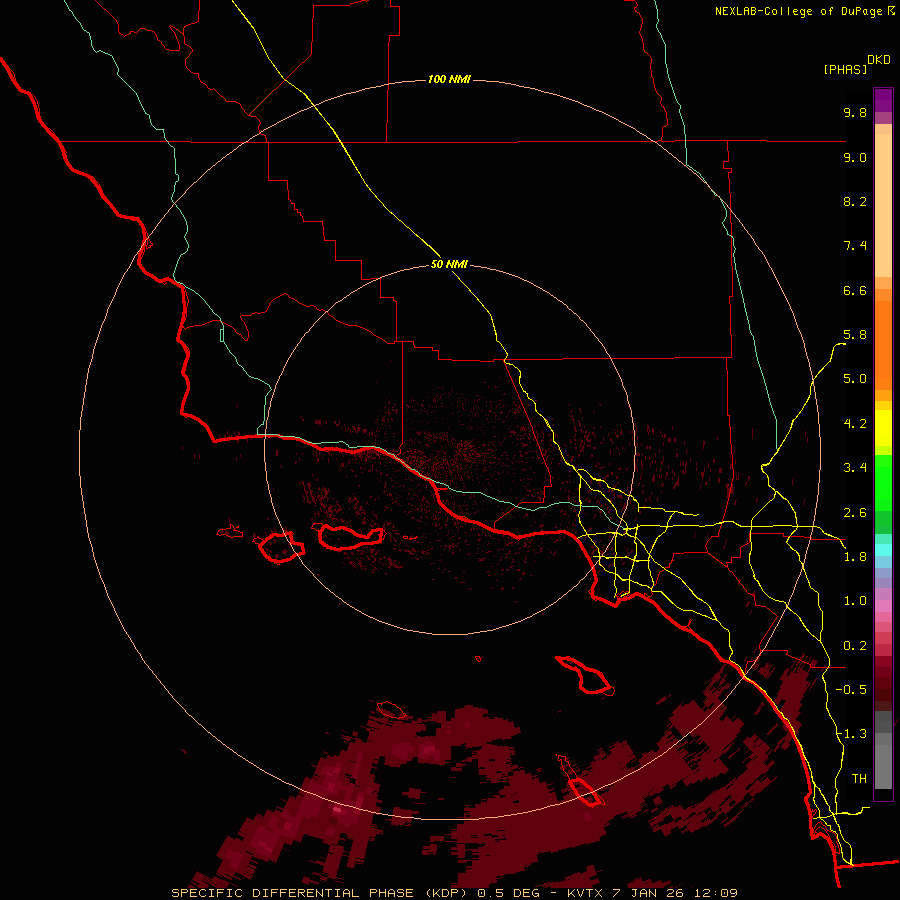Click the 1.0 scale value

pos(855,601)
